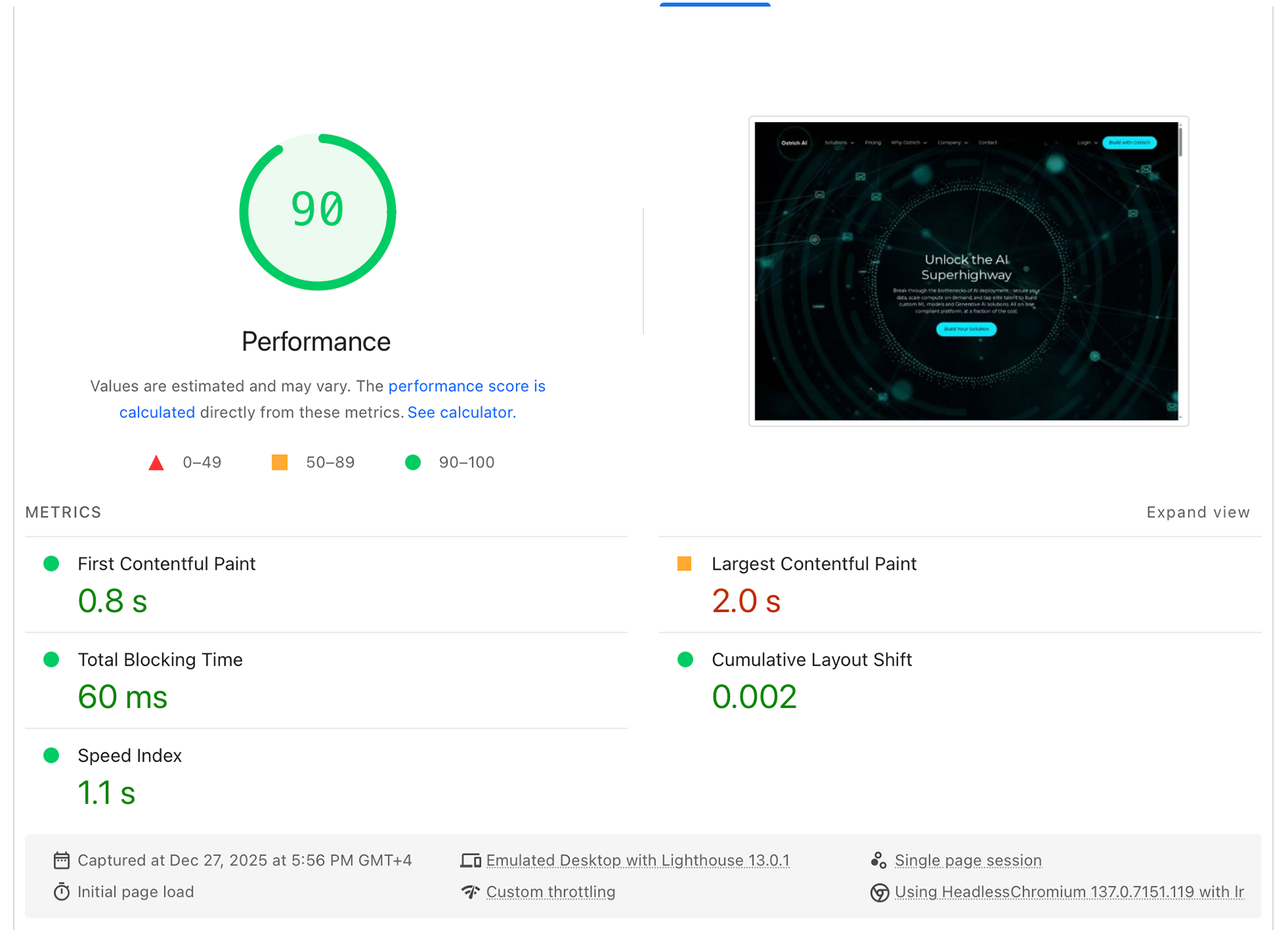
Task: Click the Chrome icon beside HeadlessChromium
Action: [879, 892]
